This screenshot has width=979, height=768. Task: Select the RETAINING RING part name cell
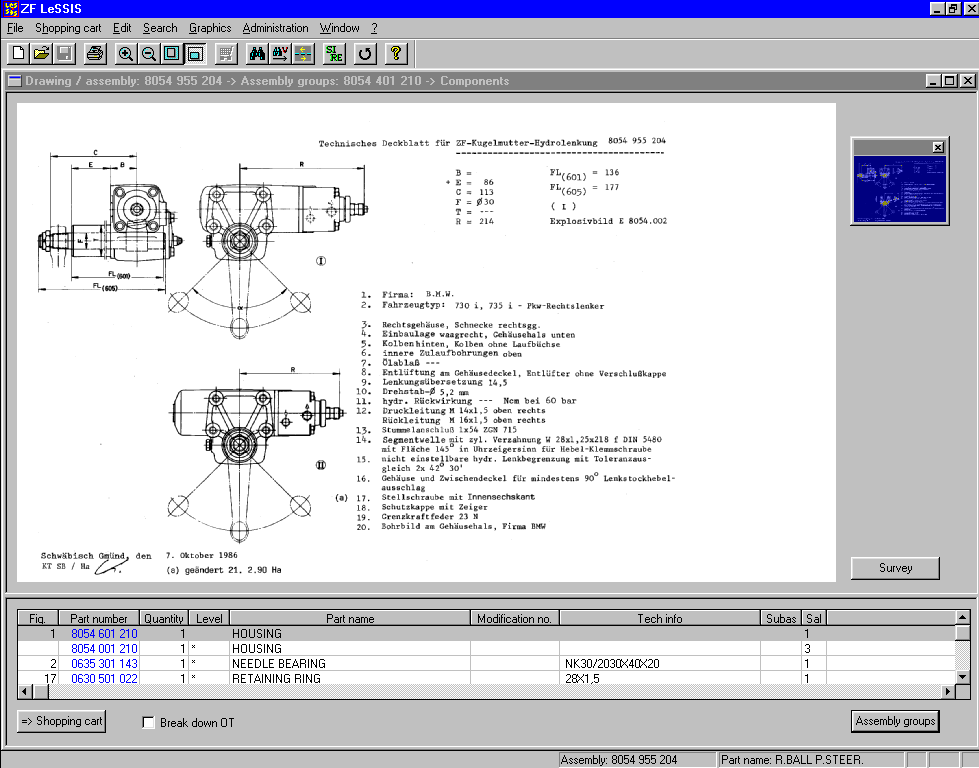350,679
